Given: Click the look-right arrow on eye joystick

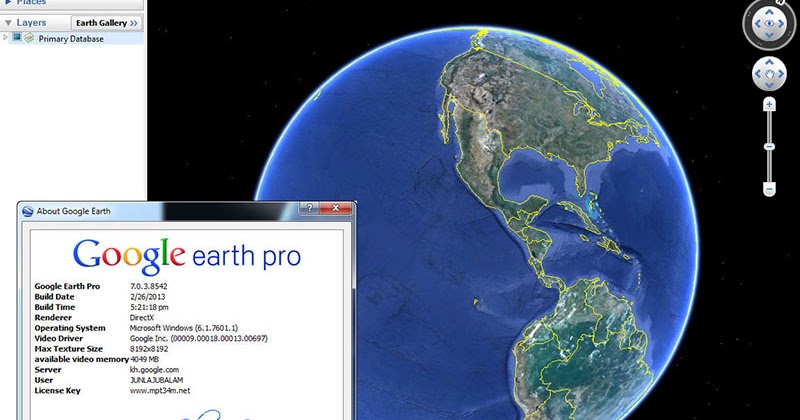Looking at the screenshot, I should point(781,24).
